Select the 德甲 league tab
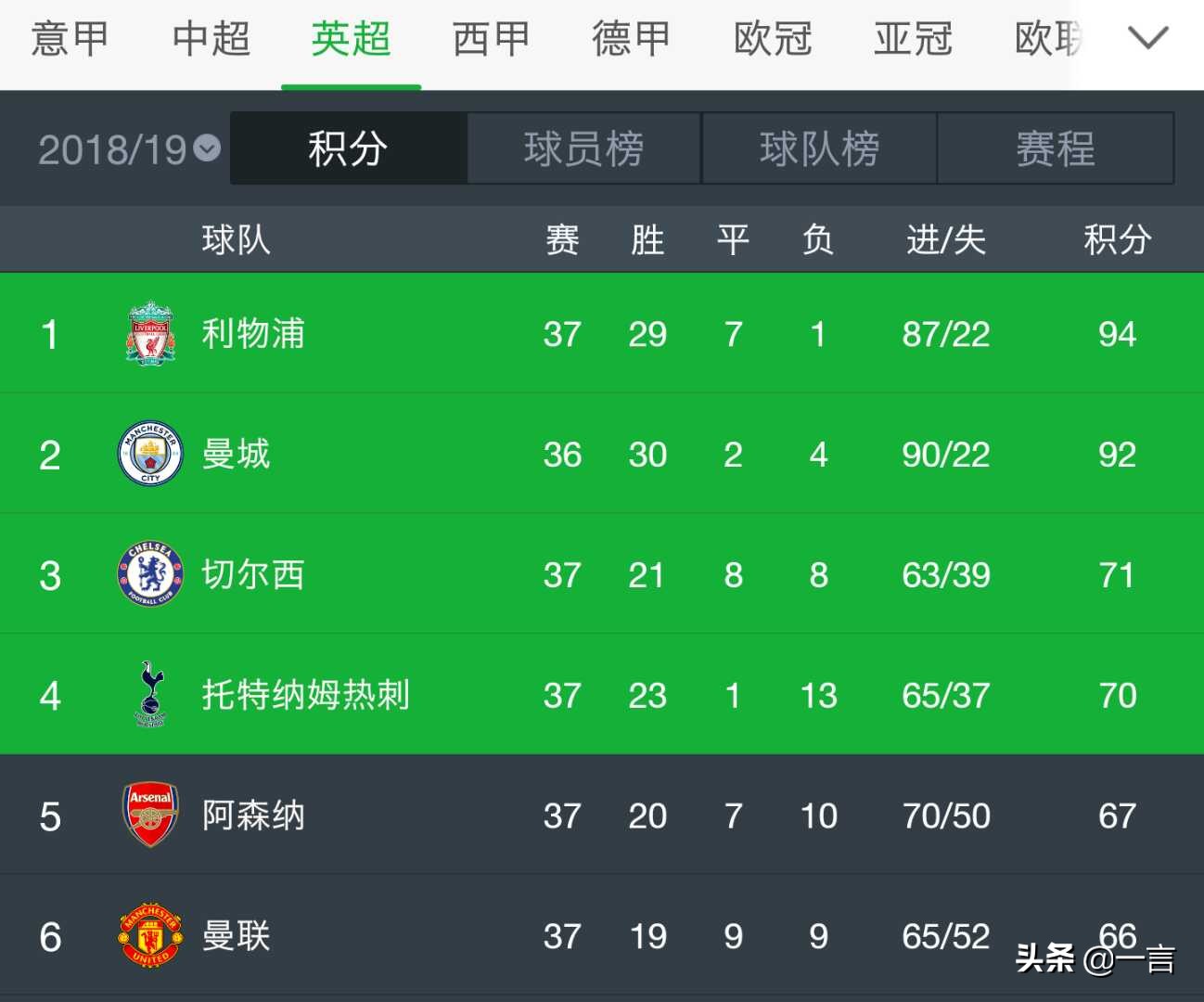The image size is (1204, 1002). 631,39
